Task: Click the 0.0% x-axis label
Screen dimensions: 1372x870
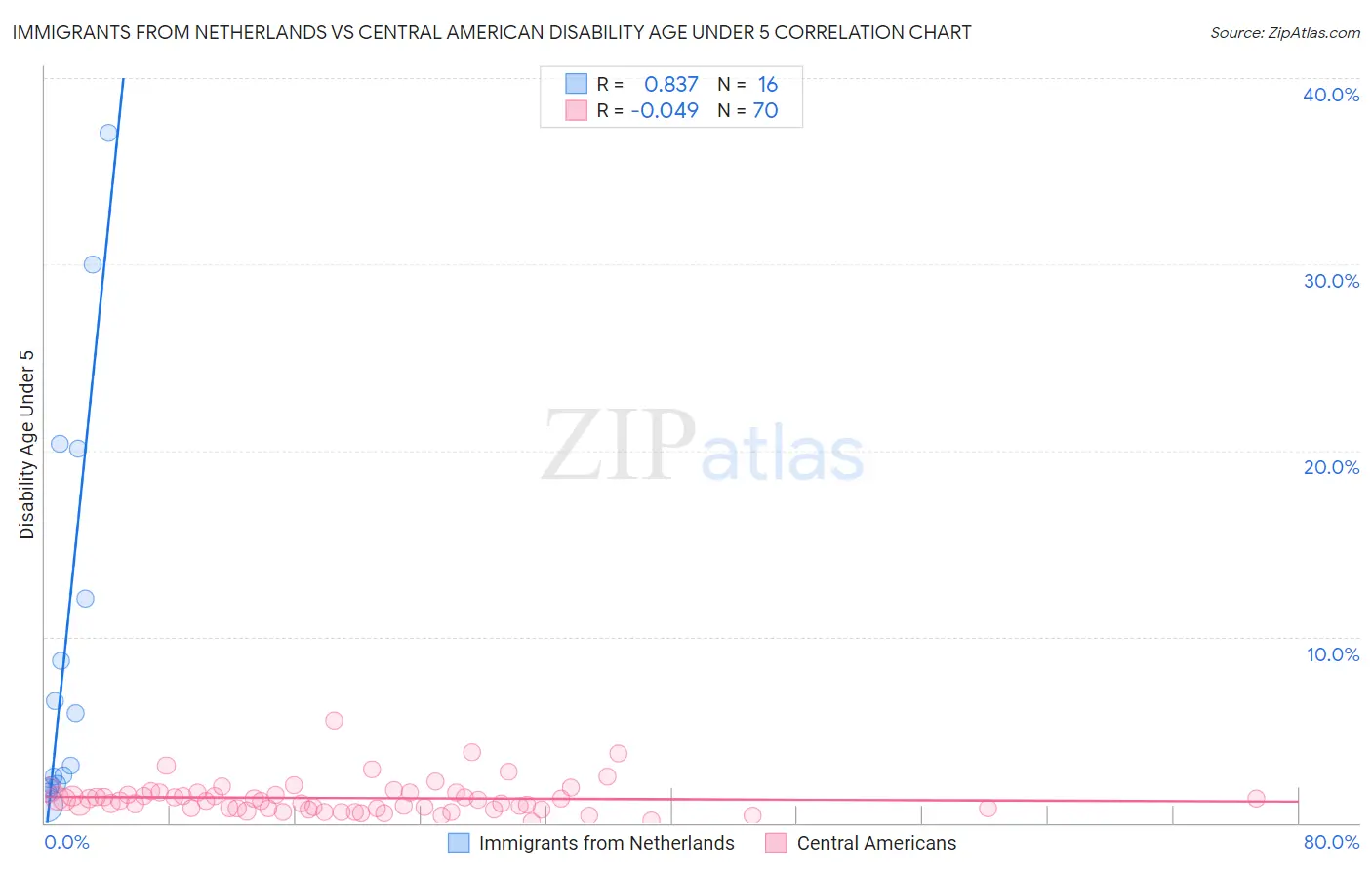Action: pyautogui.click(x=67, y=842)
